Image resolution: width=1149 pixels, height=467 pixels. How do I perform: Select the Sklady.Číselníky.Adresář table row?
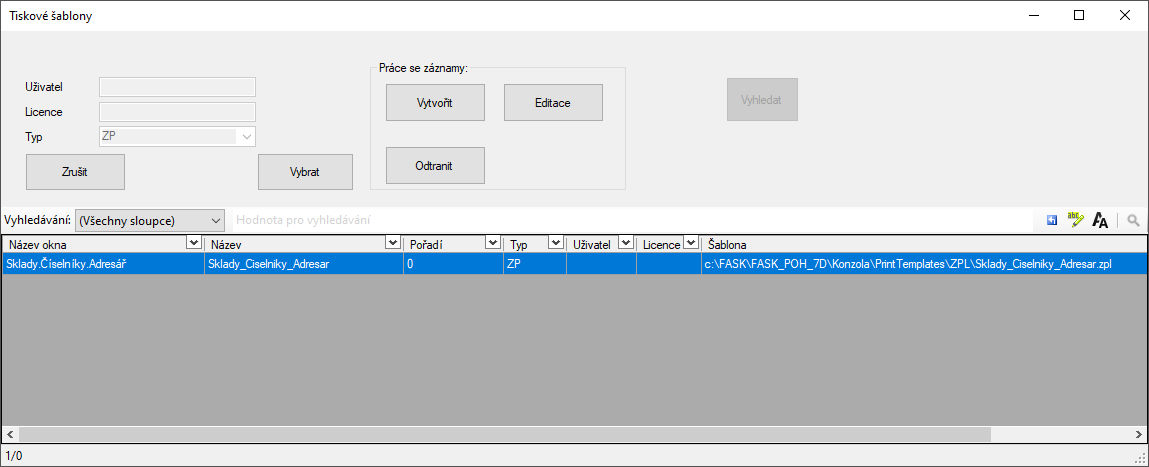click(x=100, y=264)
